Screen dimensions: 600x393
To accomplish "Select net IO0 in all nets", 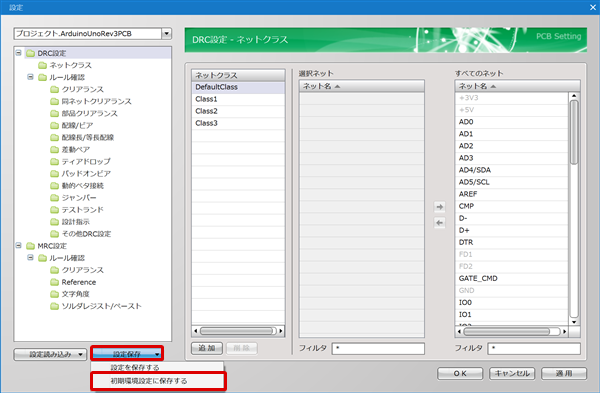I will click(512, 303).
